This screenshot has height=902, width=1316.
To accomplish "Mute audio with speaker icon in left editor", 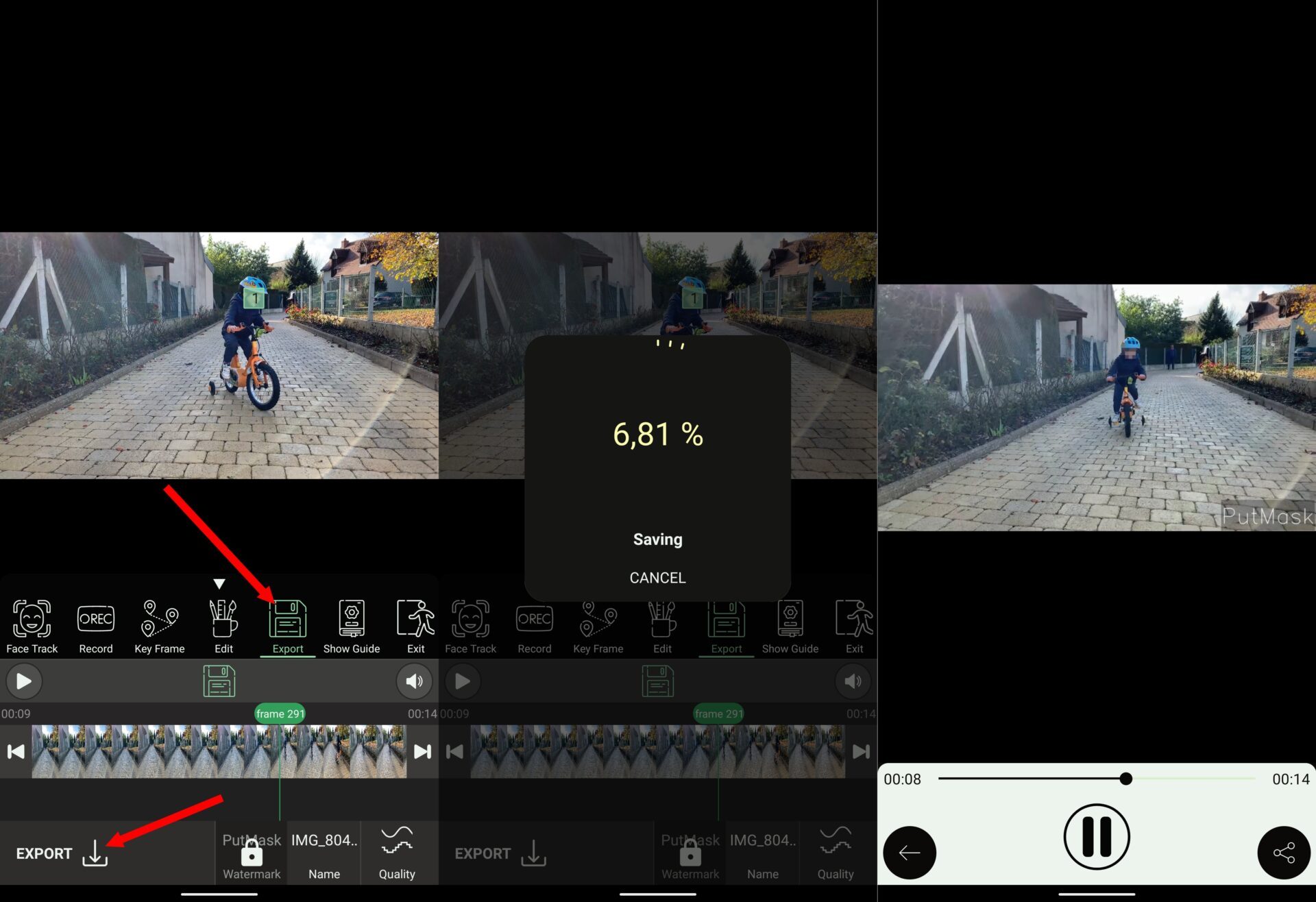I will (414, 681).
